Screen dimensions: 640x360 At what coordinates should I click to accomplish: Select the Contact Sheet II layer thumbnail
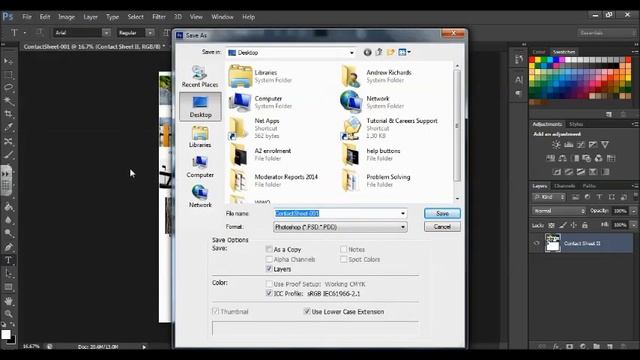coord(553,243)
